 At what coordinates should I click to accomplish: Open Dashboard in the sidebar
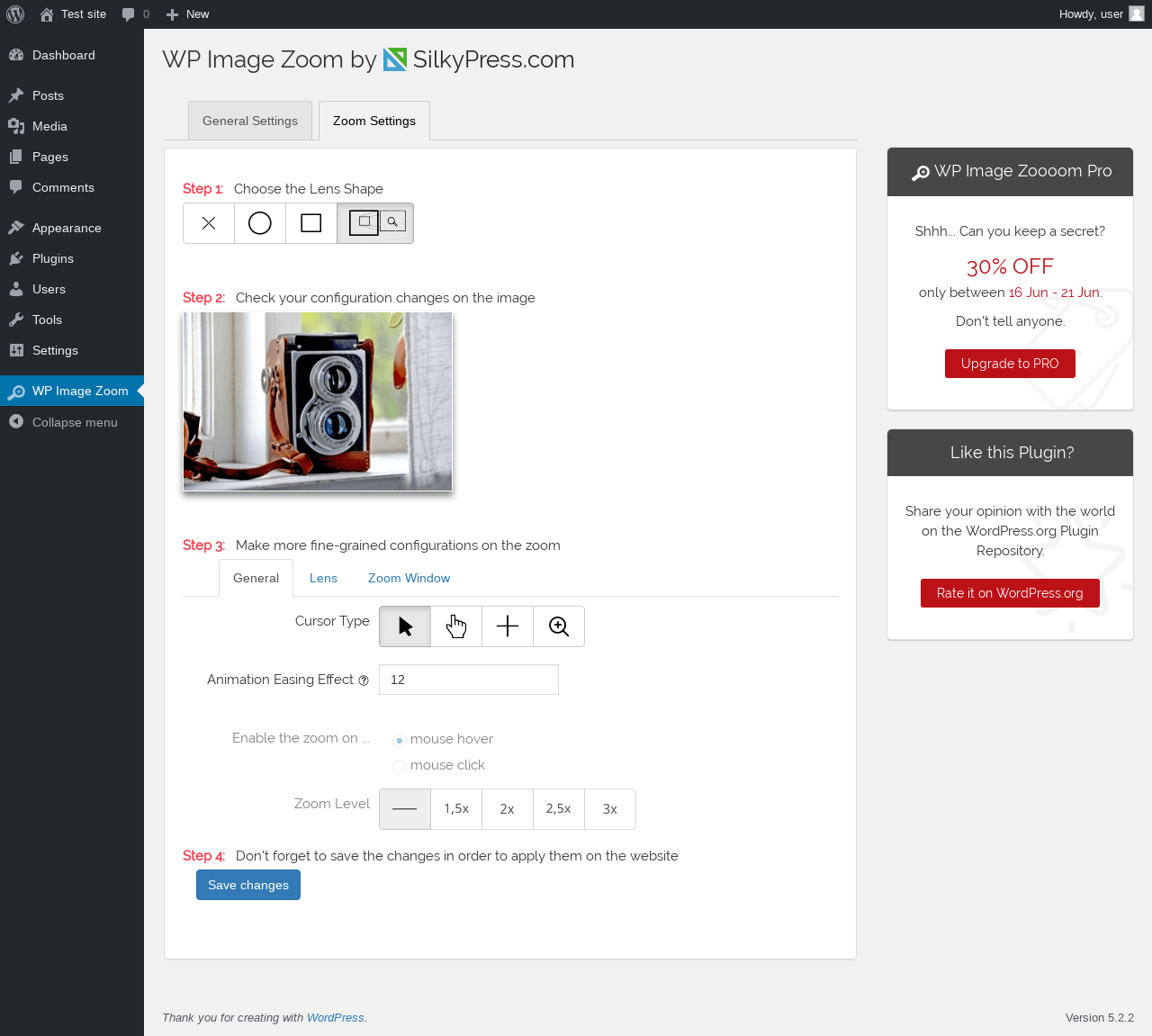click(72, 55)
